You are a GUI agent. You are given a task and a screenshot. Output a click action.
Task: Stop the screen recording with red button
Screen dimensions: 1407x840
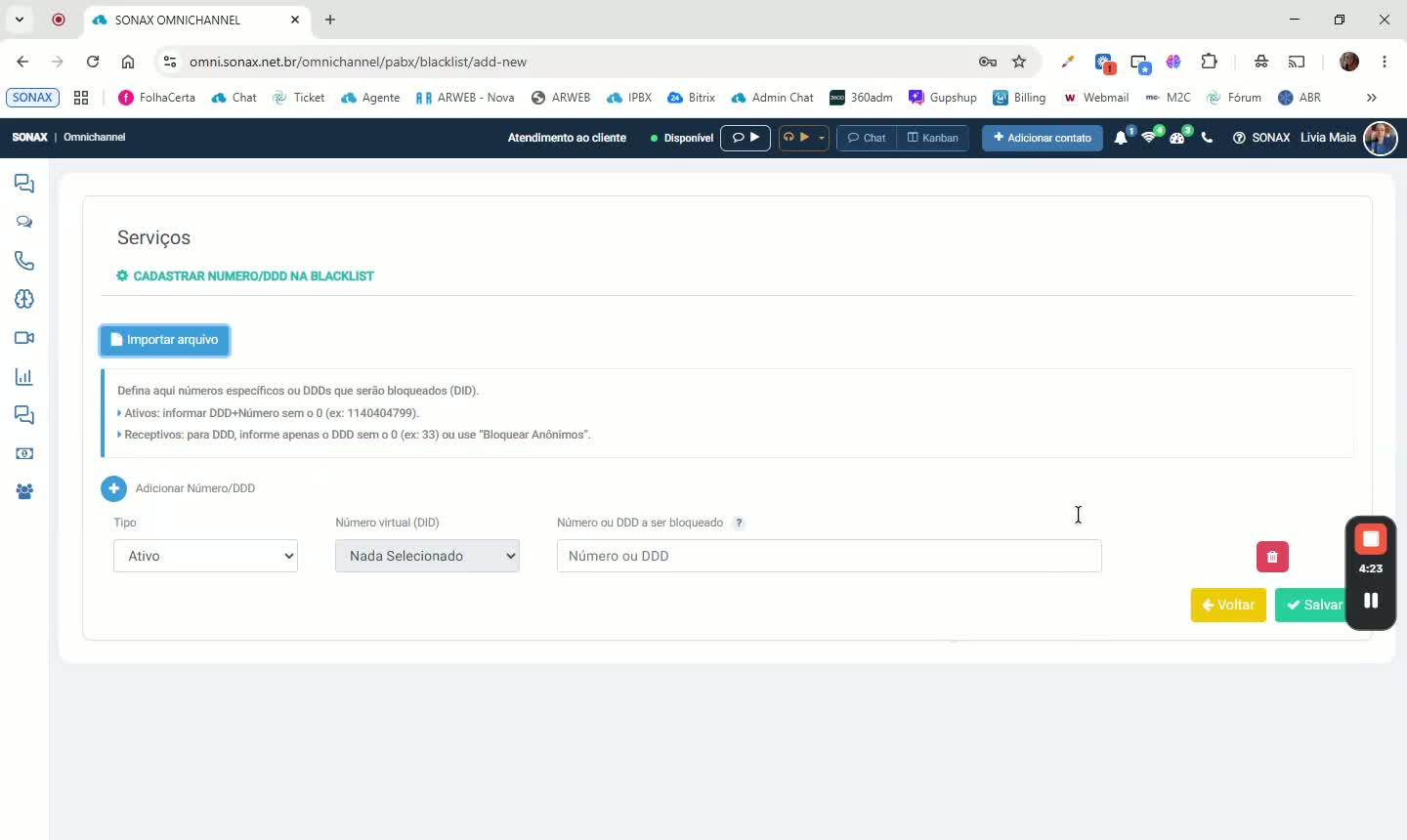click(x=1371, y=538)
